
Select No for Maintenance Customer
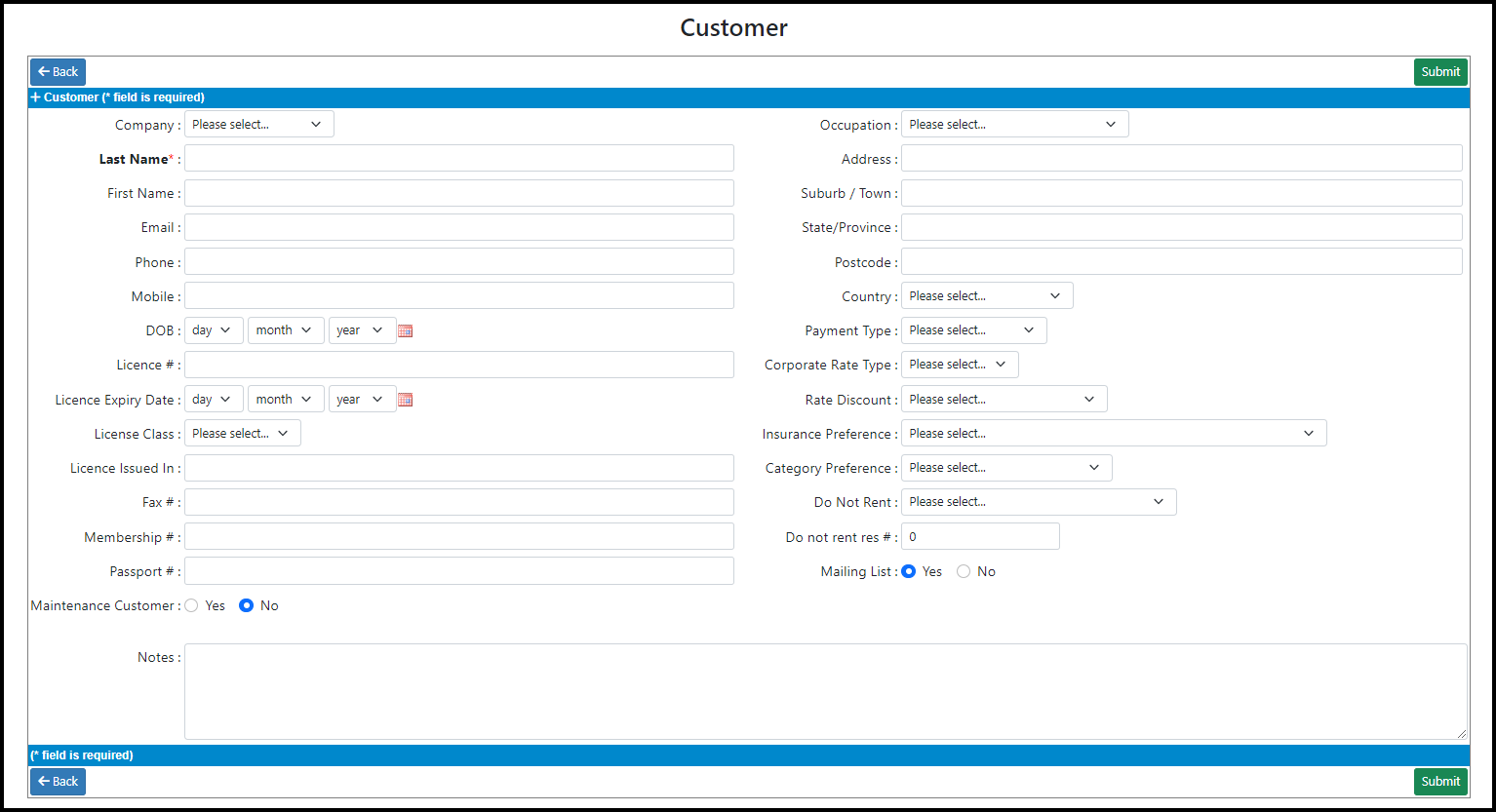click(246, 605)
